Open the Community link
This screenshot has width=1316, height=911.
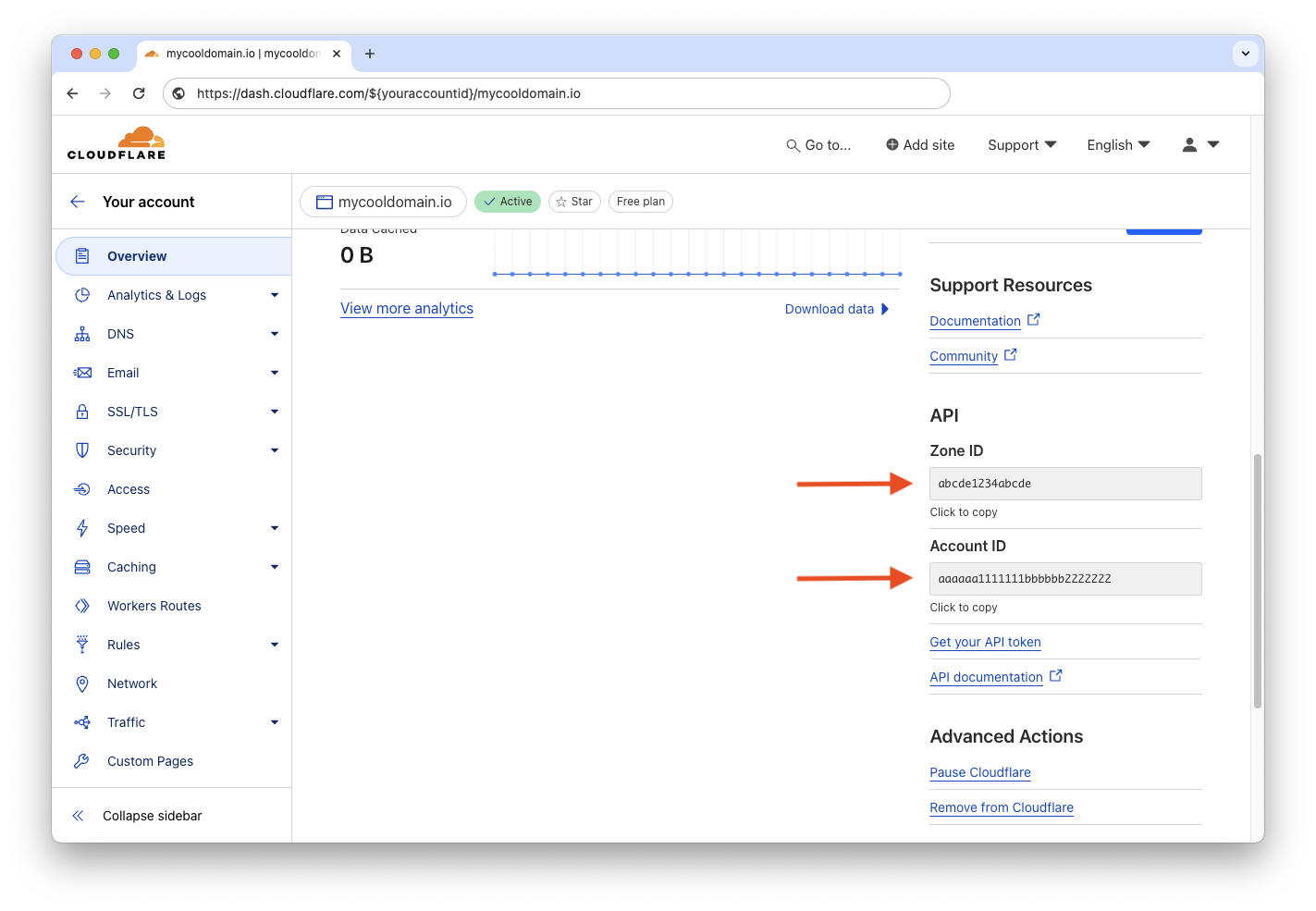[964, 356]
